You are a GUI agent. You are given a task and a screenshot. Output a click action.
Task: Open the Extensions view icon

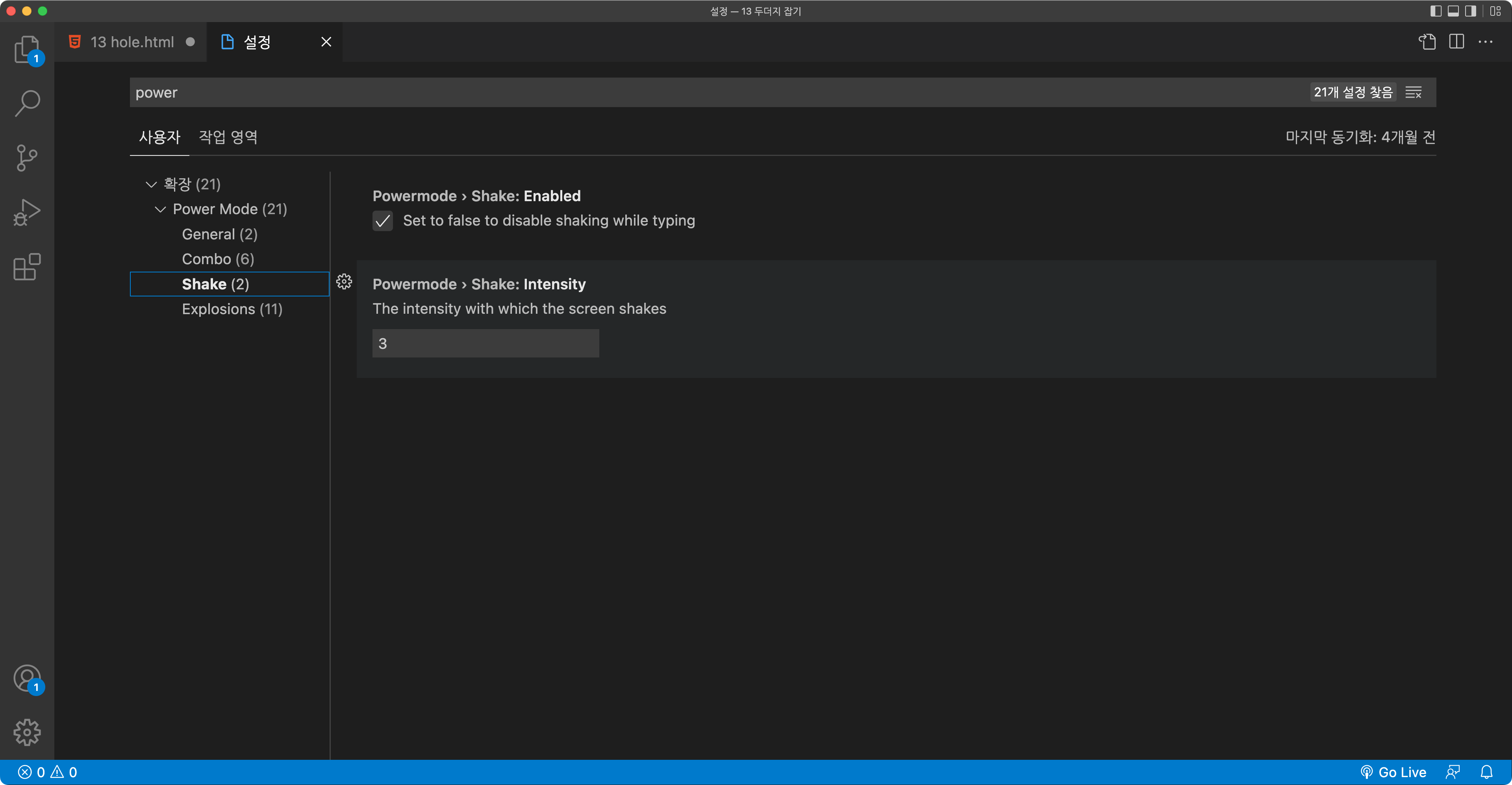[x=26, y=268]
